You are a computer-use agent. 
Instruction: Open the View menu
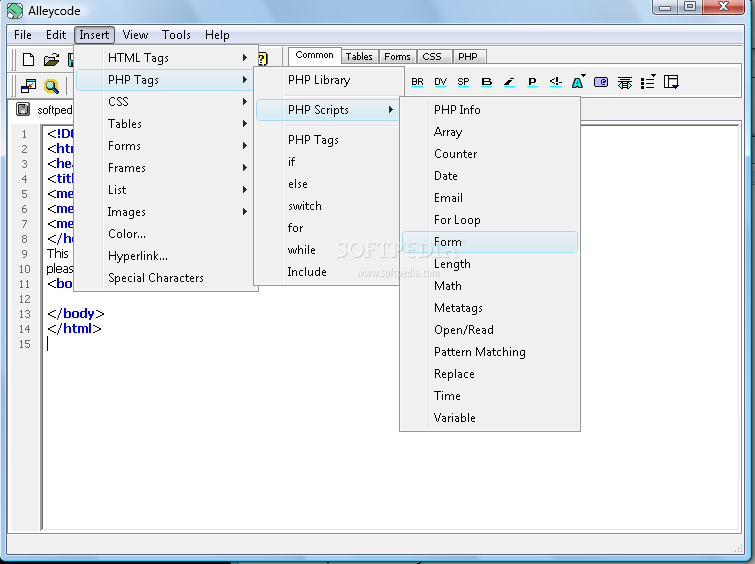click(x=135, y=35)
